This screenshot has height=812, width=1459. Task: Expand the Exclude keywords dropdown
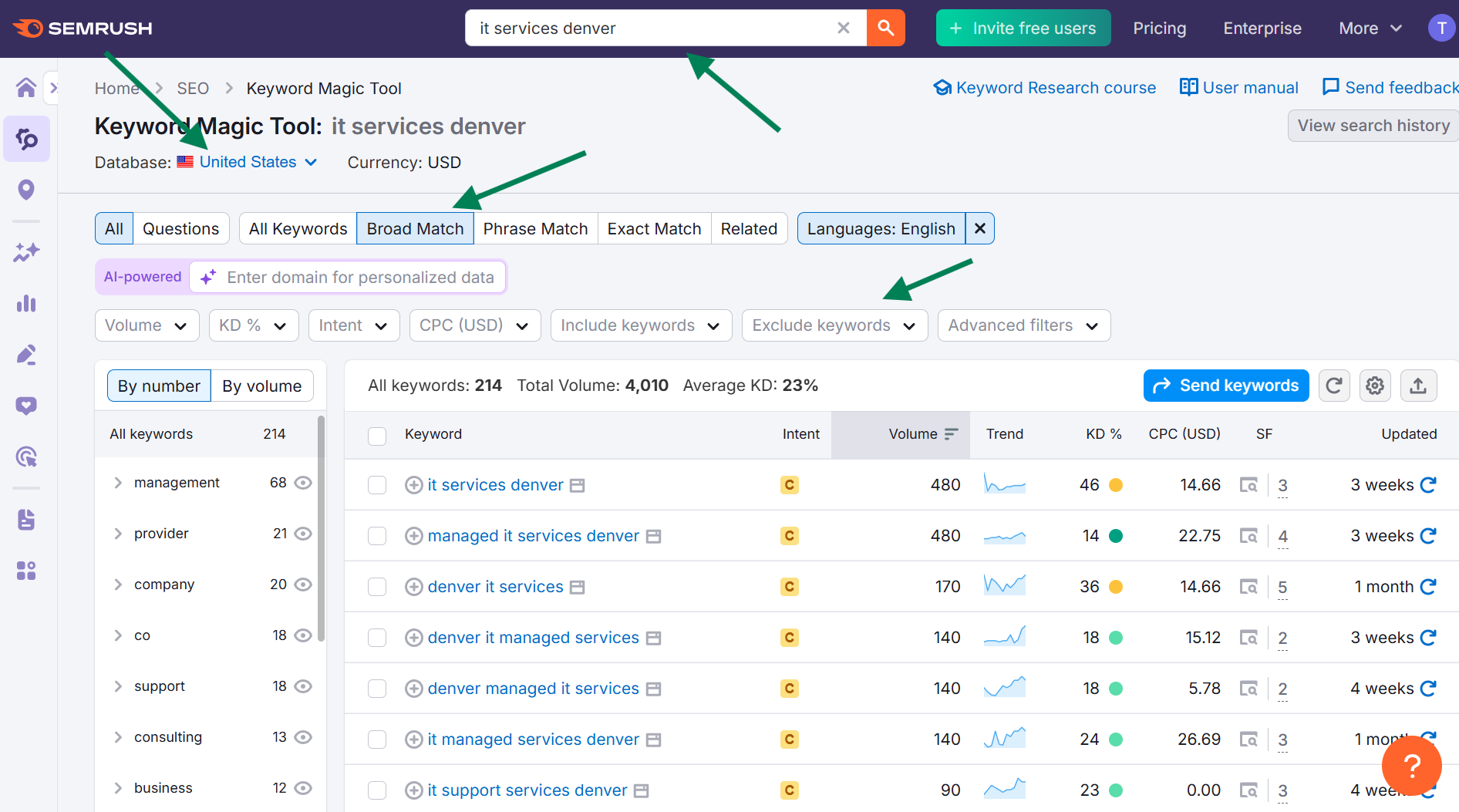point(834,325)
